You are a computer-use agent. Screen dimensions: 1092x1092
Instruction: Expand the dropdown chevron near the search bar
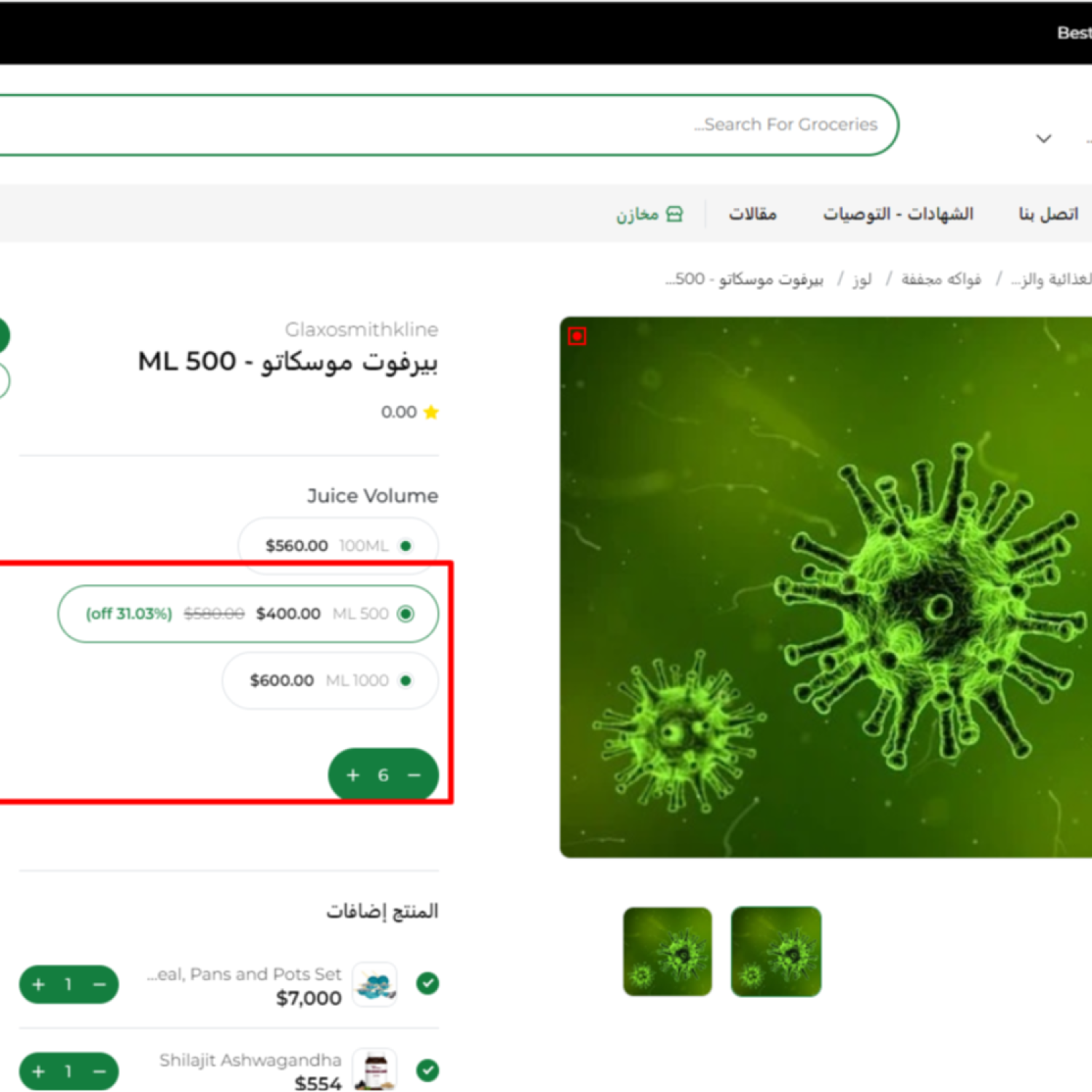[x=1043, y=138]
